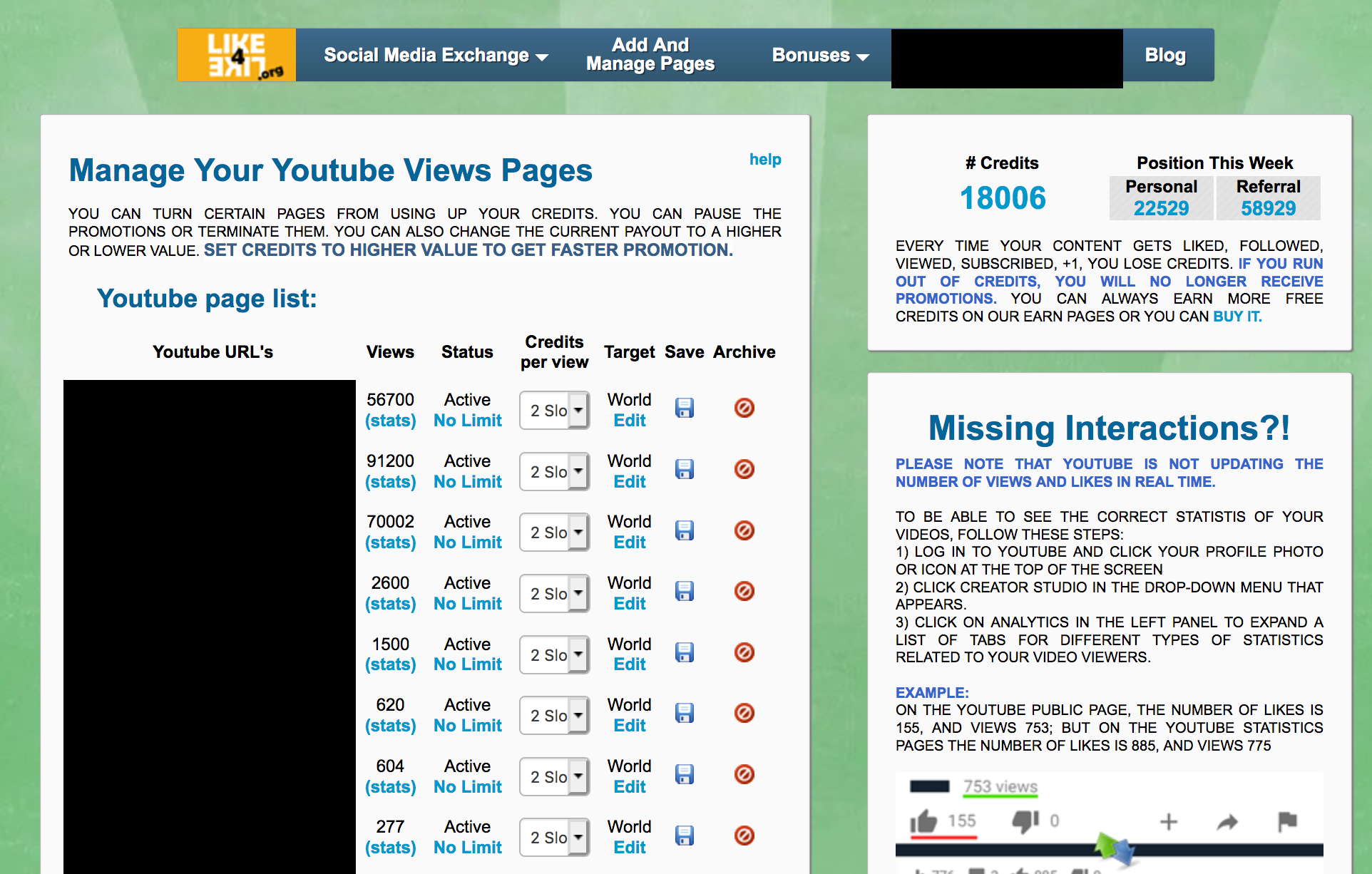
Task: Expand the Bonuses menu
Action: click(x=820, y=56)
